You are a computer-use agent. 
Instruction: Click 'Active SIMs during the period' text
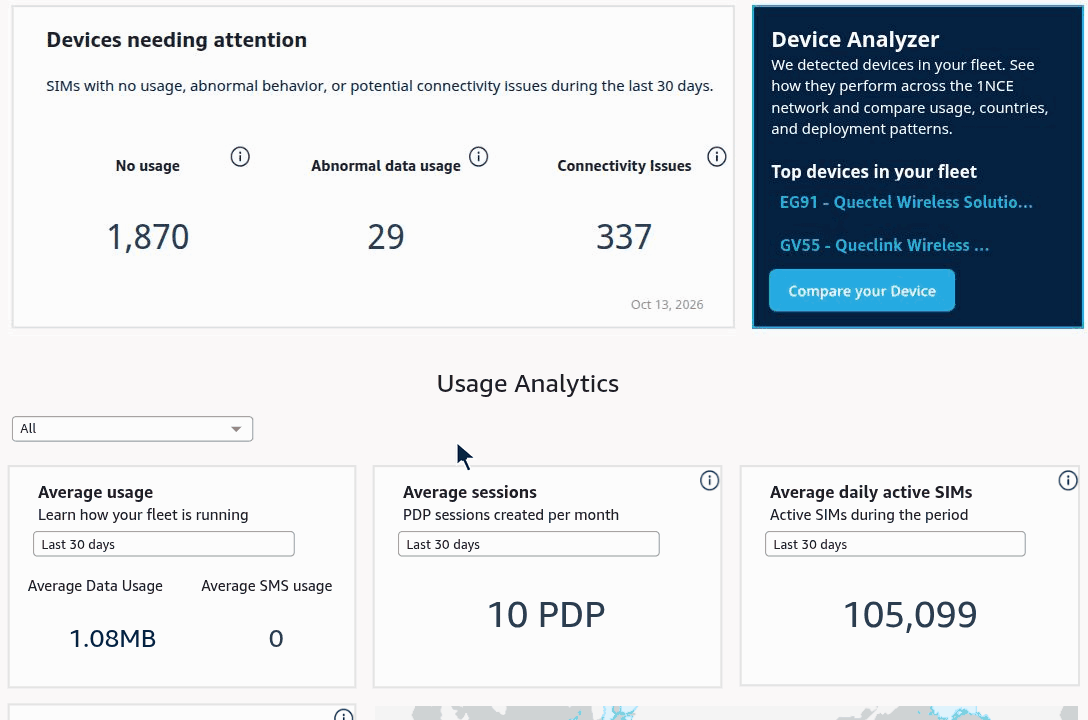(x=869, y=515)
